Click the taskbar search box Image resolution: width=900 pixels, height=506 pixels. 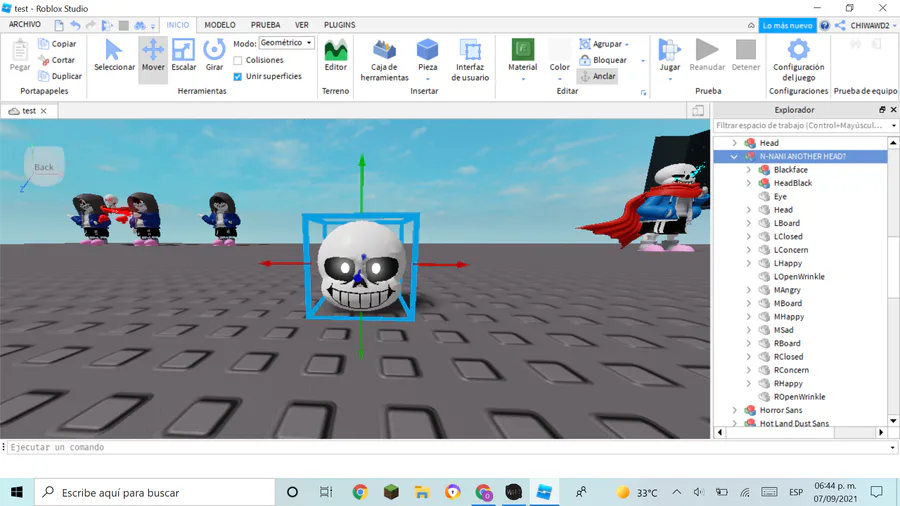[155, 492]
